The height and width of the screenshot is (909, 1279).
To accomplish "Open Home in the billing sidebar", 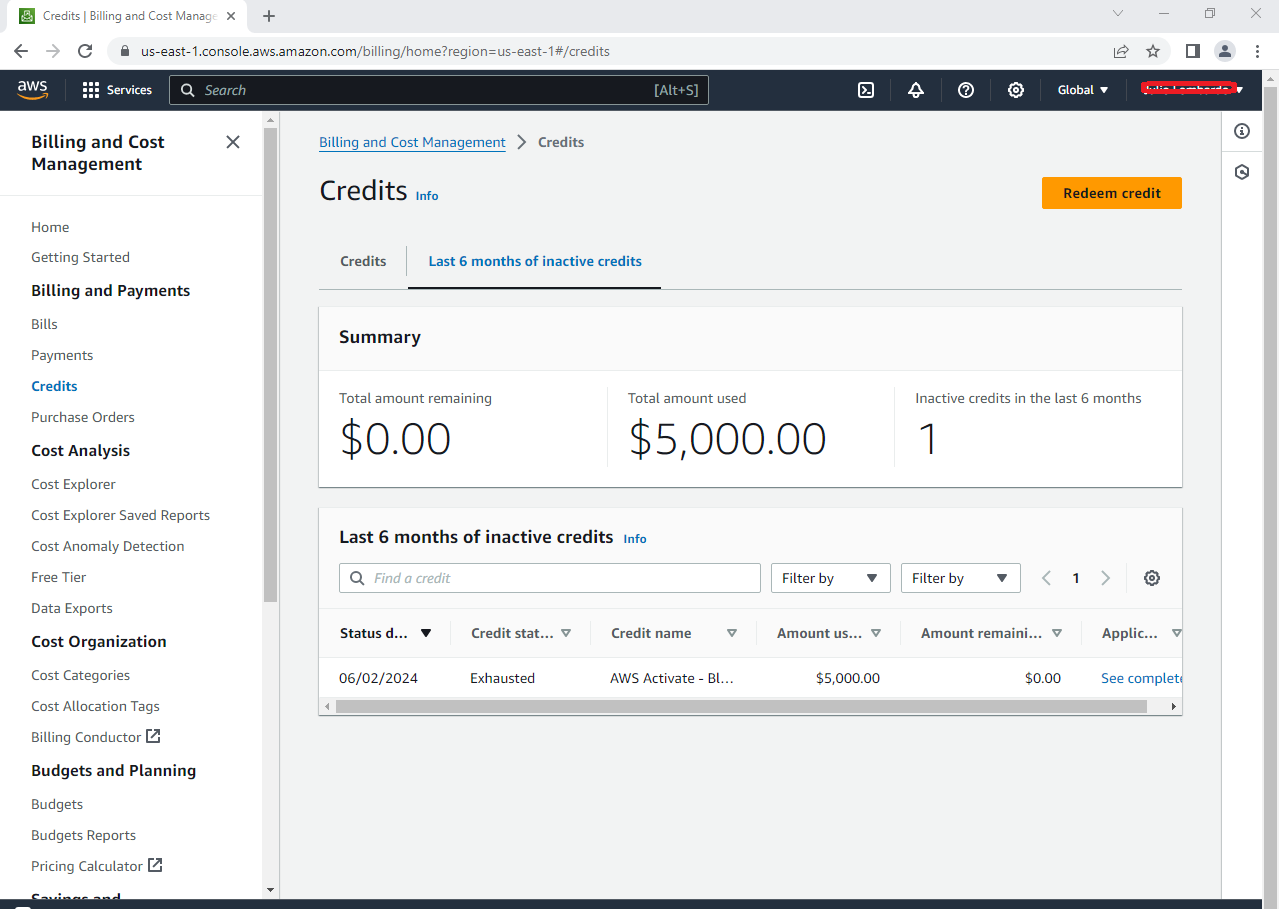I will pos(50,227).
